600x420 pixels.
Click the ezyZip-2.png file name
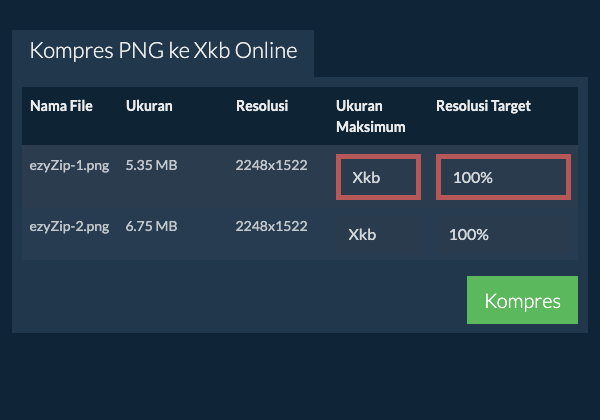[69, 227]
